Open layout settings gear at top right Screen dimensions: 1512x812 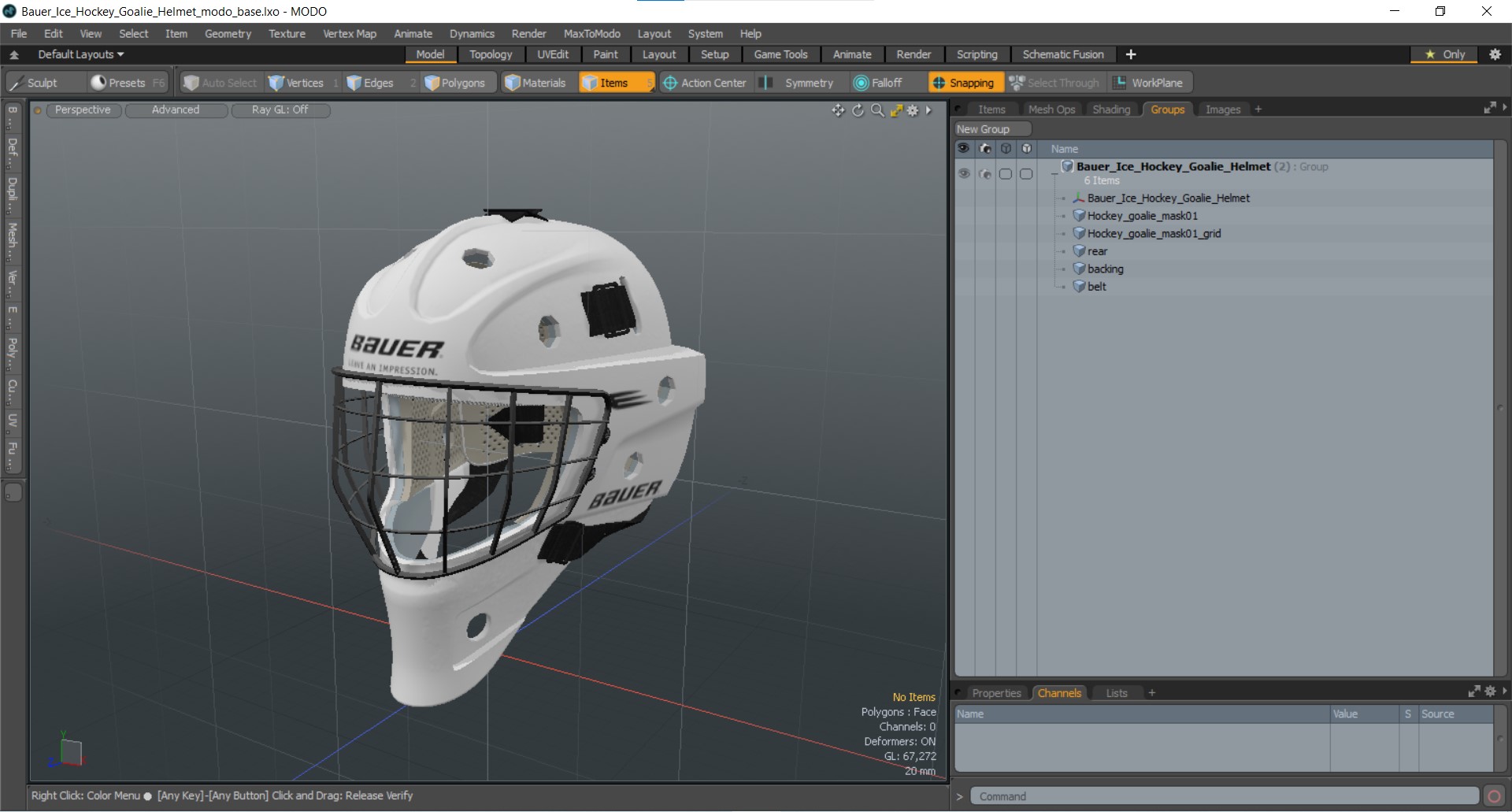click(1495, 54)
